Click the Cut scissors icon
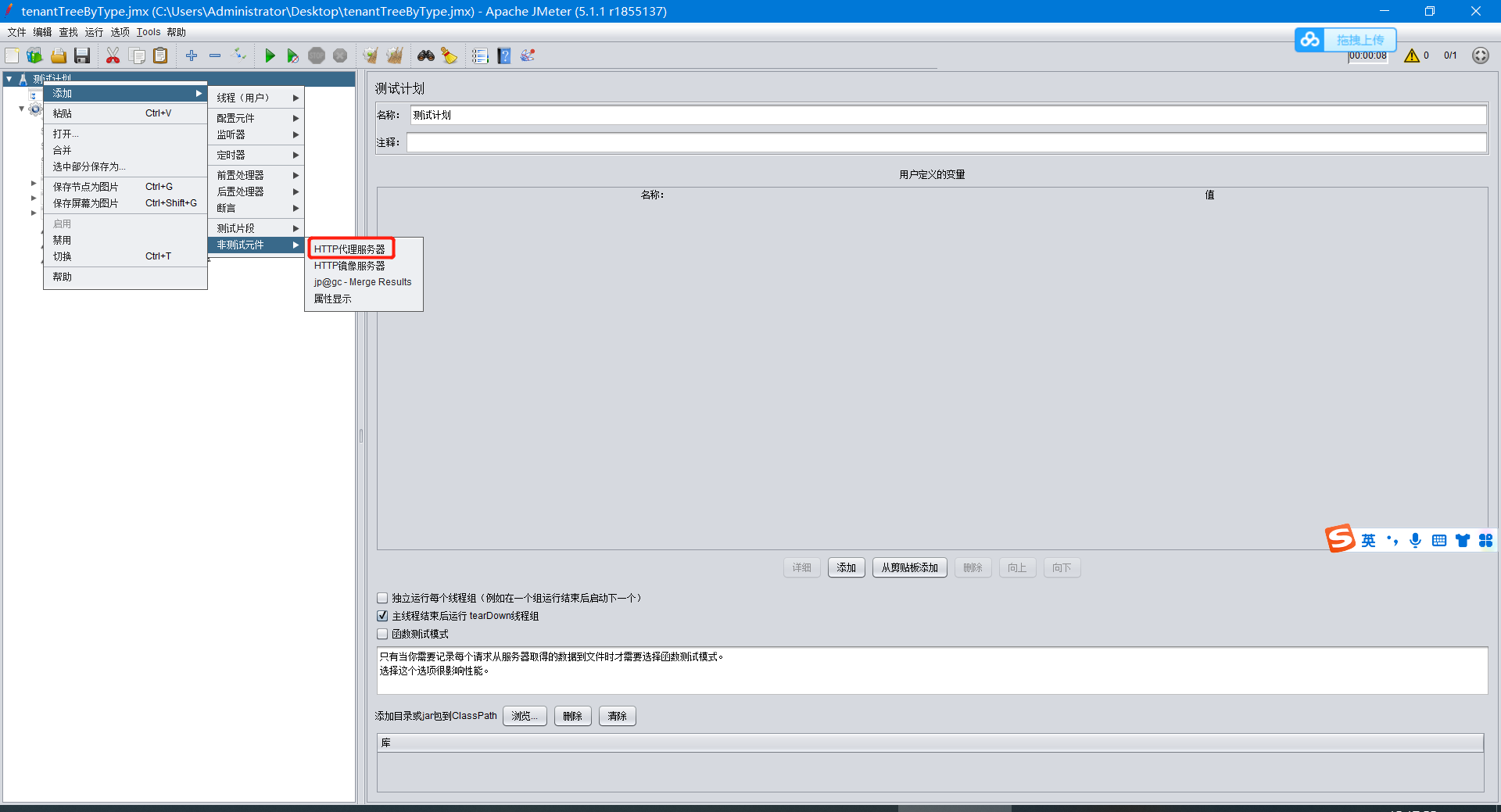 tap(113, 55)
